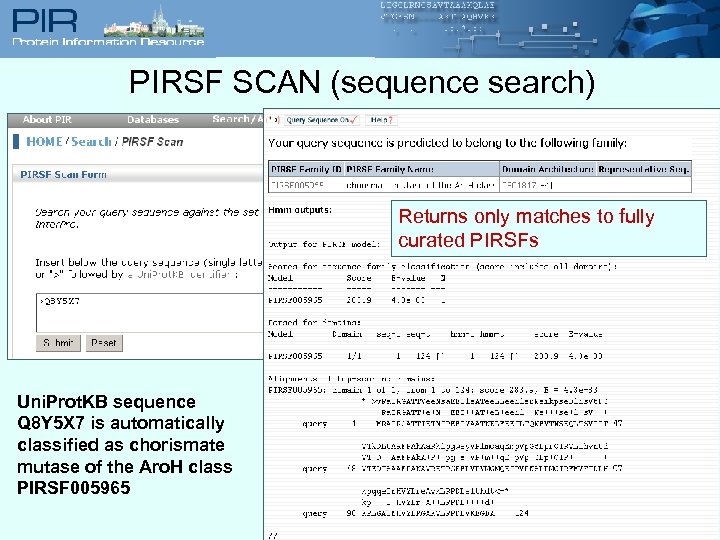Click the Submit button
720x540 pixels.
pos(58,343)
